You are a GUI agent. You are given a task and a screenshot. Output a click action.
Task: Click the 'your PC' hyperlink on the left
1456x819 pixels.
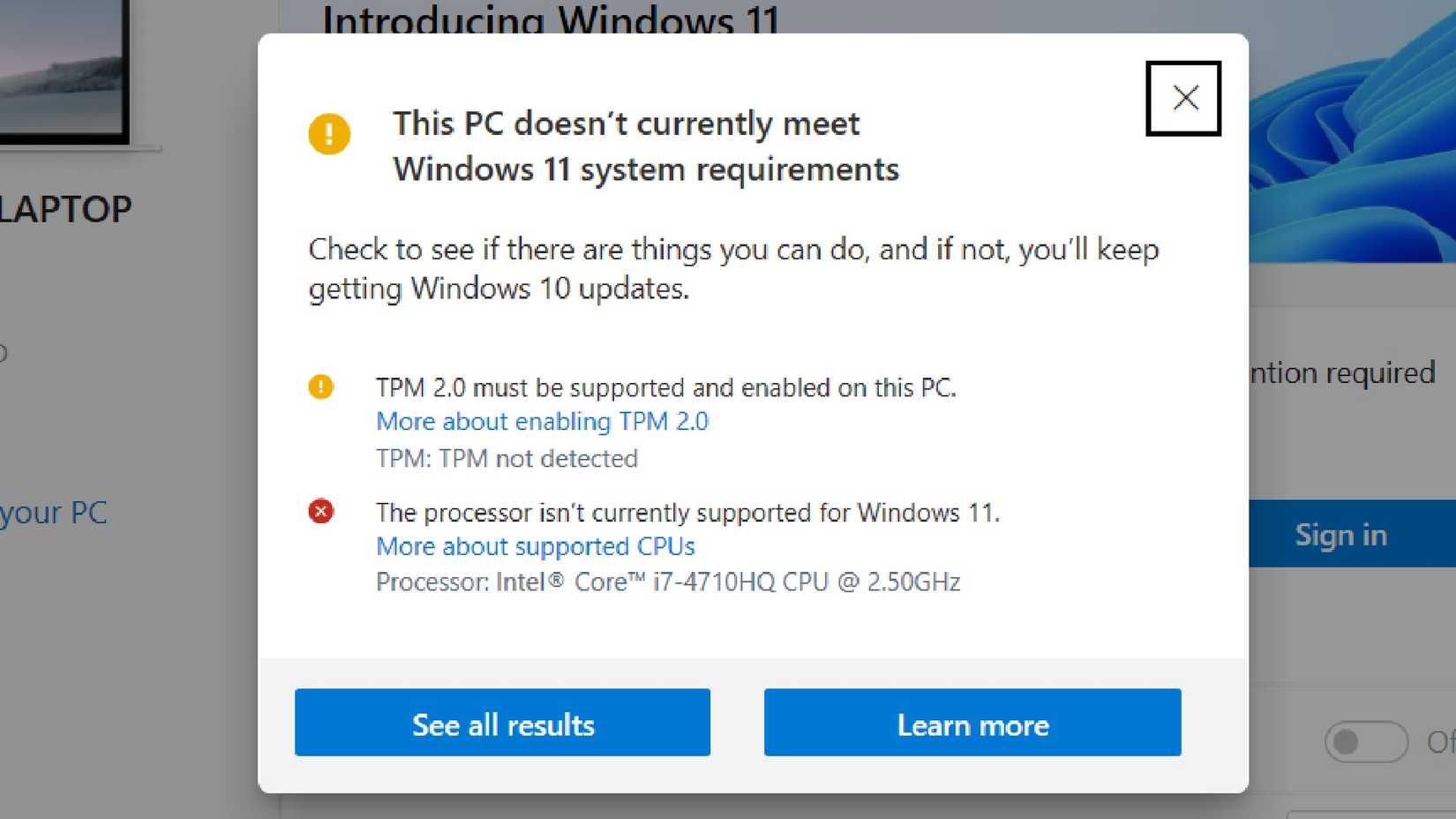(53, 513)
